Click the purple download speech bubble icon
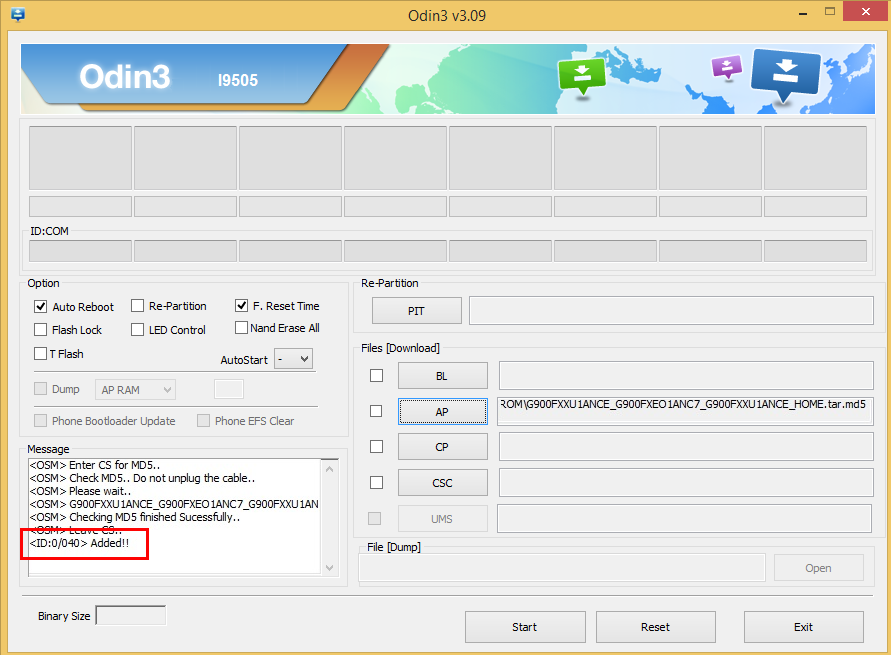 727,67
